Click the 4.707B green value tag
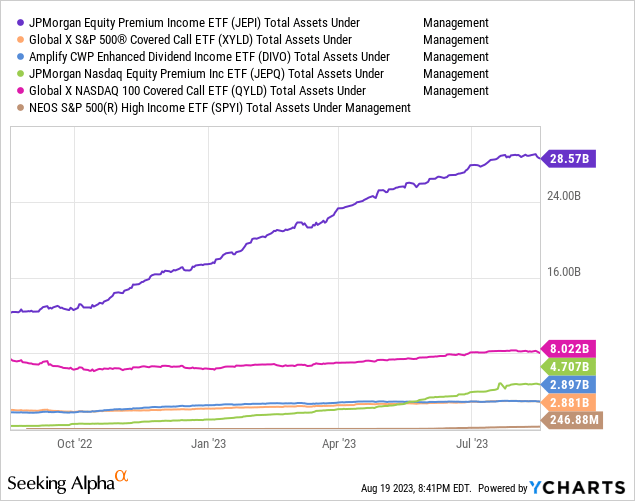Image resolution: width=635 pixels, height=501 pixels. pyautogui.click(x=567, y=367)
